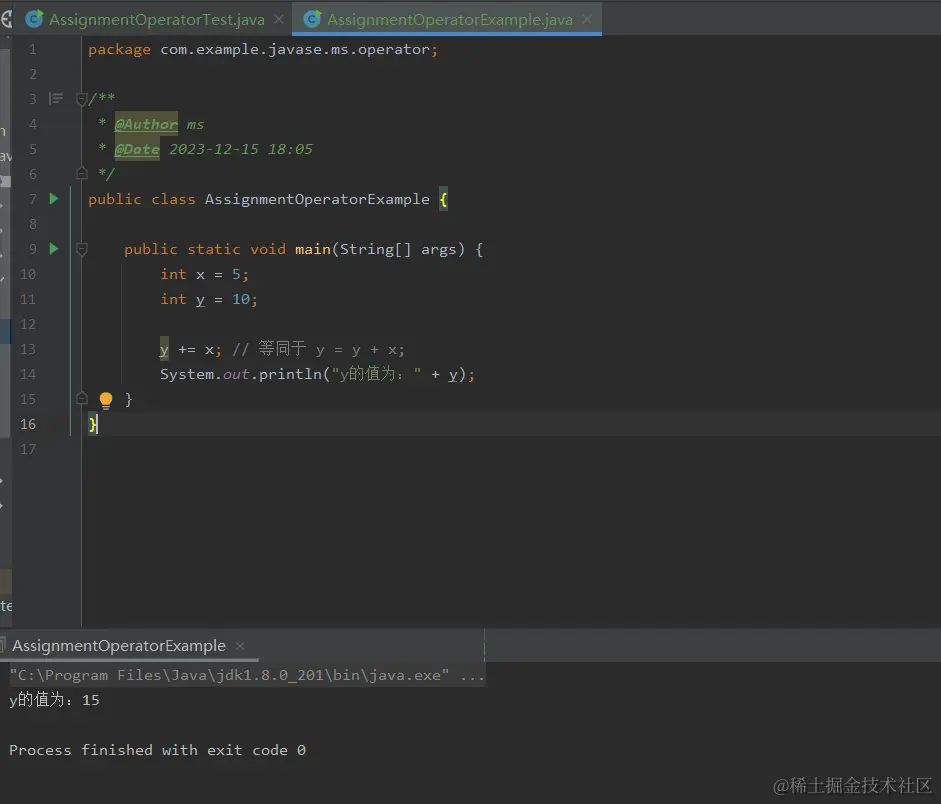
Task: Click 'Process finished with exit code 0'
Action: [157, 750]
